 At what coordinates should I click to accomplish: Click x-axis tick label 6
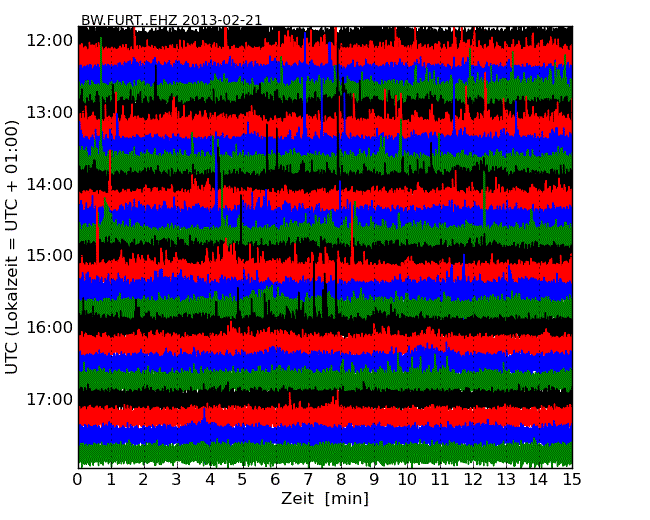pyautogui.click(x=275, y=480)
